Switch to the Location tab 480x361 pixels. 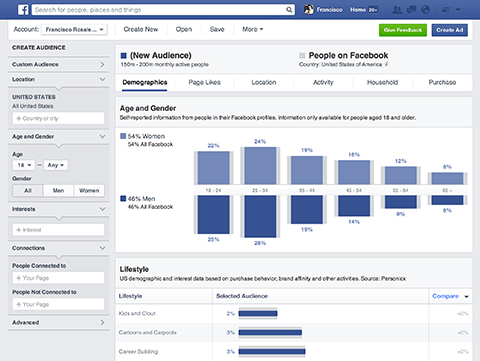click(264, 82)
